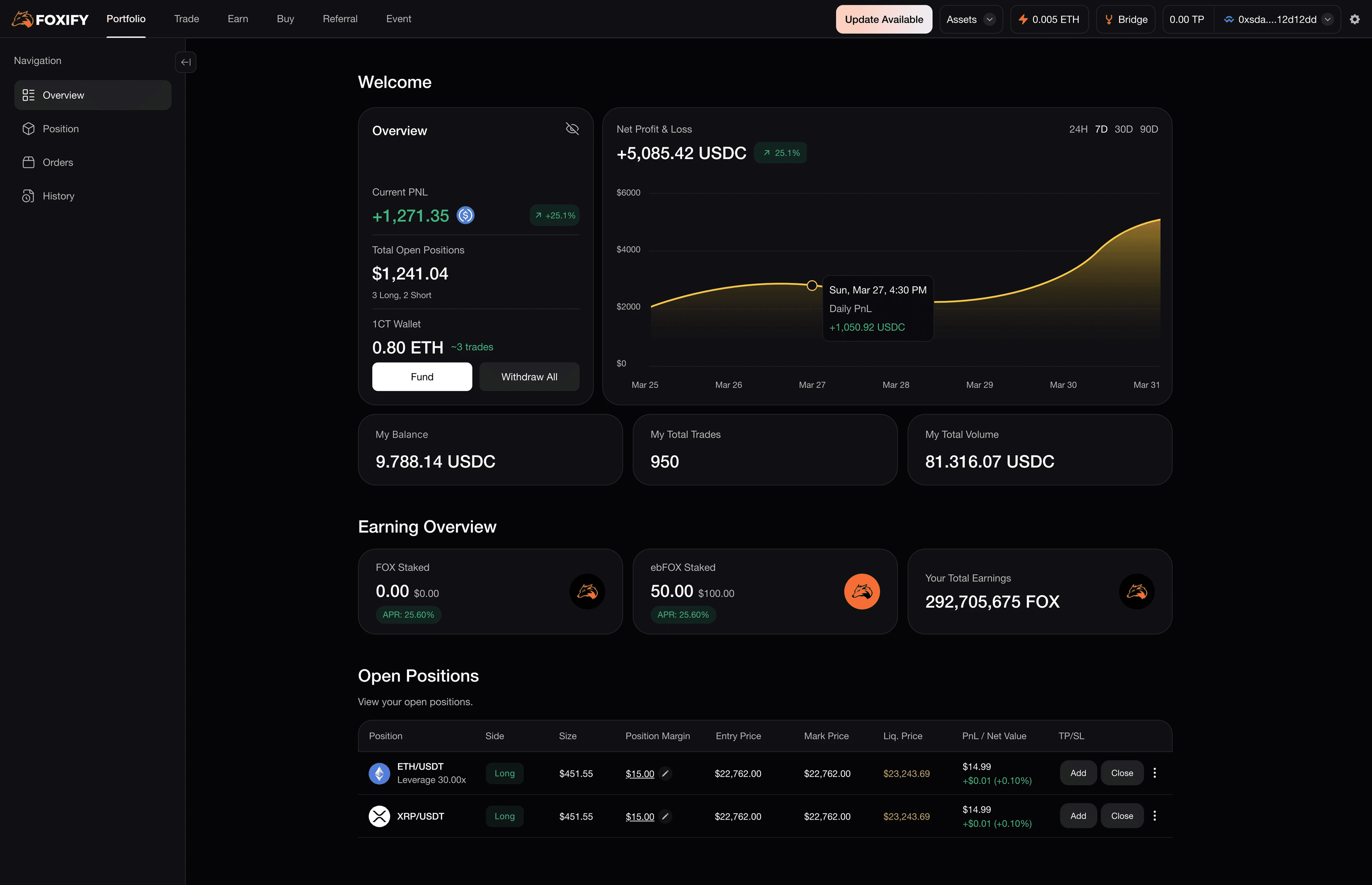
Task: Go to History in sidebar
Action: pos(58,196)
